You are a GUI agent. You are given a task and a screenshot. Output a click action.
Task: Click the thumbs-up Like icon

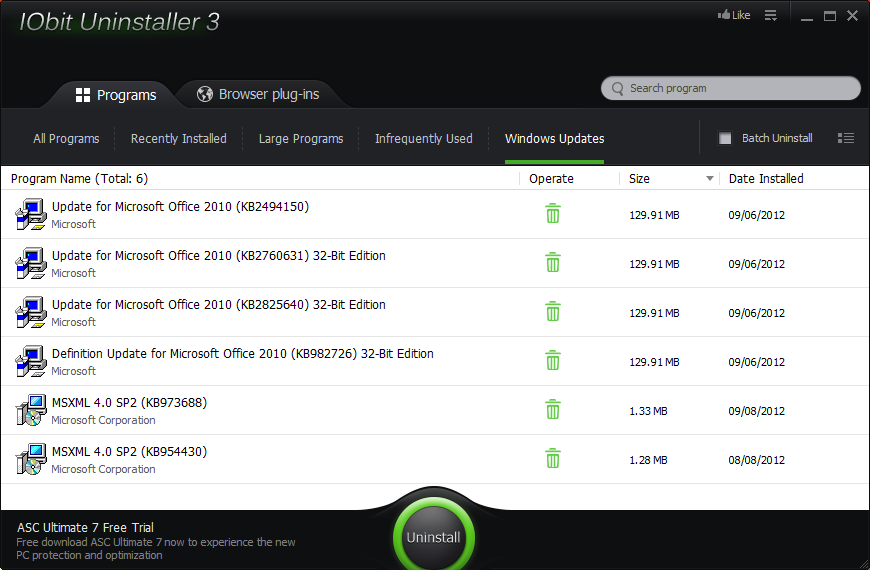[x=724, y=15]
